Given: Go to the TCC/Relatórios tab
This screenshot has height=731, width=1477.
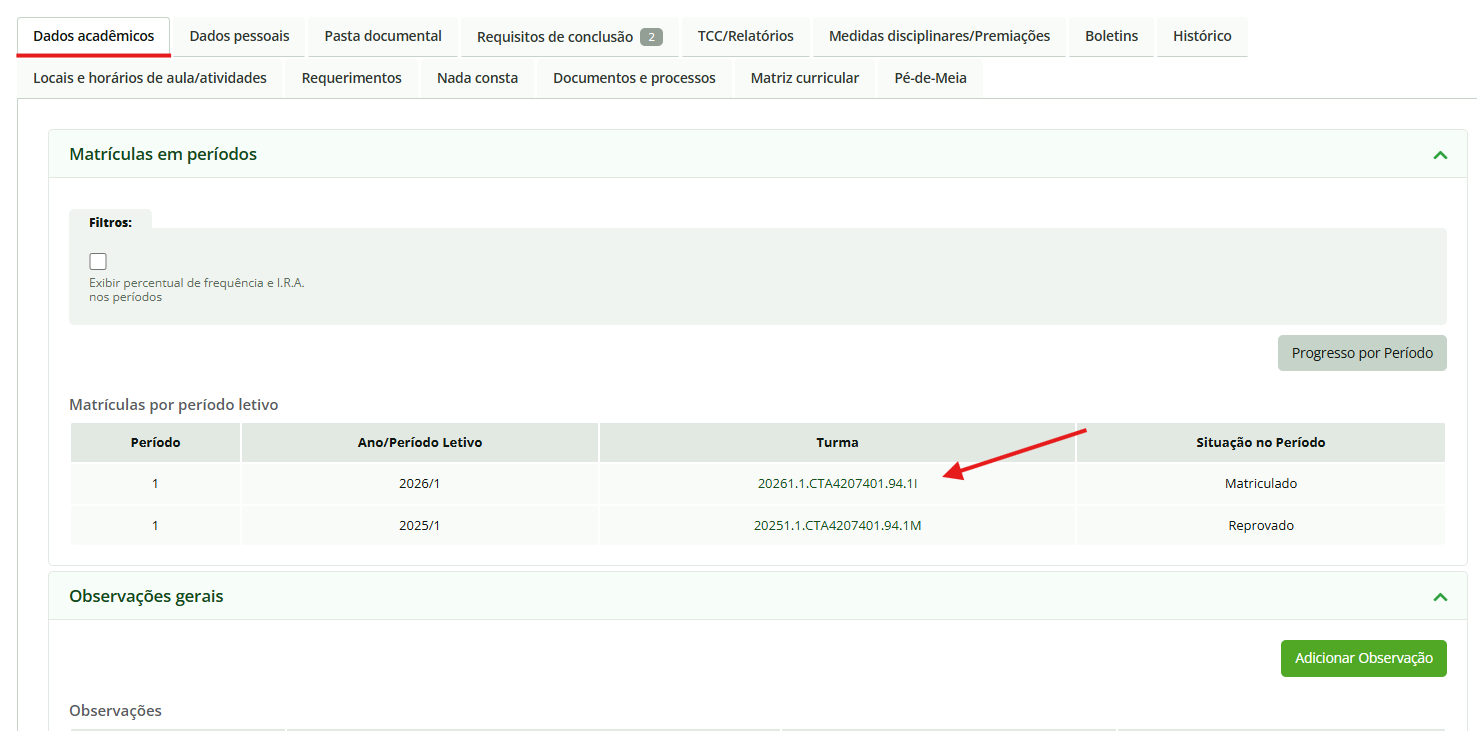Looking at the screenshot, I should coord(745,36).
